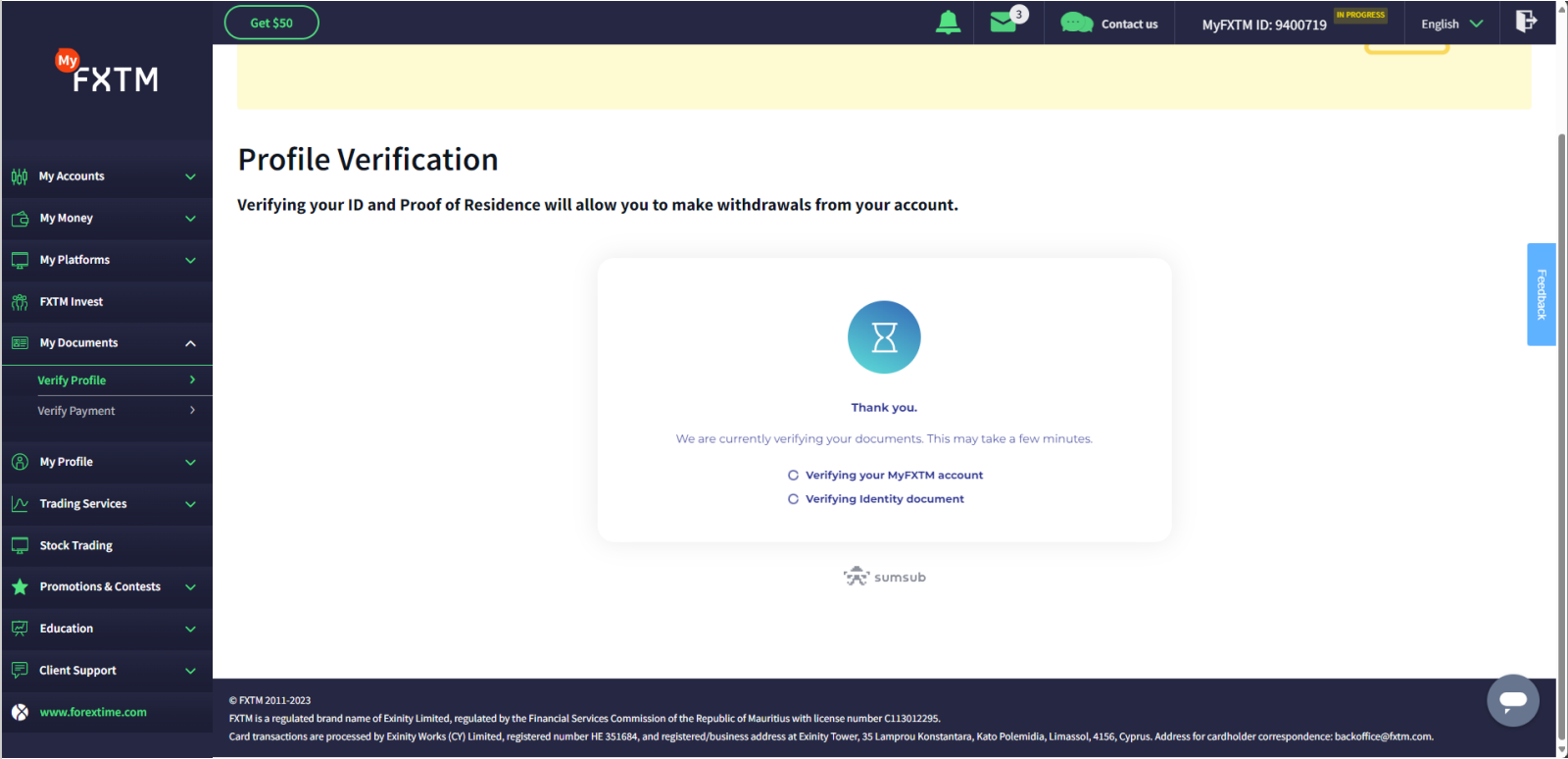The image size is (1568, 759).
Task: Expand the Client Support chevron
Action: pos(191,671)
